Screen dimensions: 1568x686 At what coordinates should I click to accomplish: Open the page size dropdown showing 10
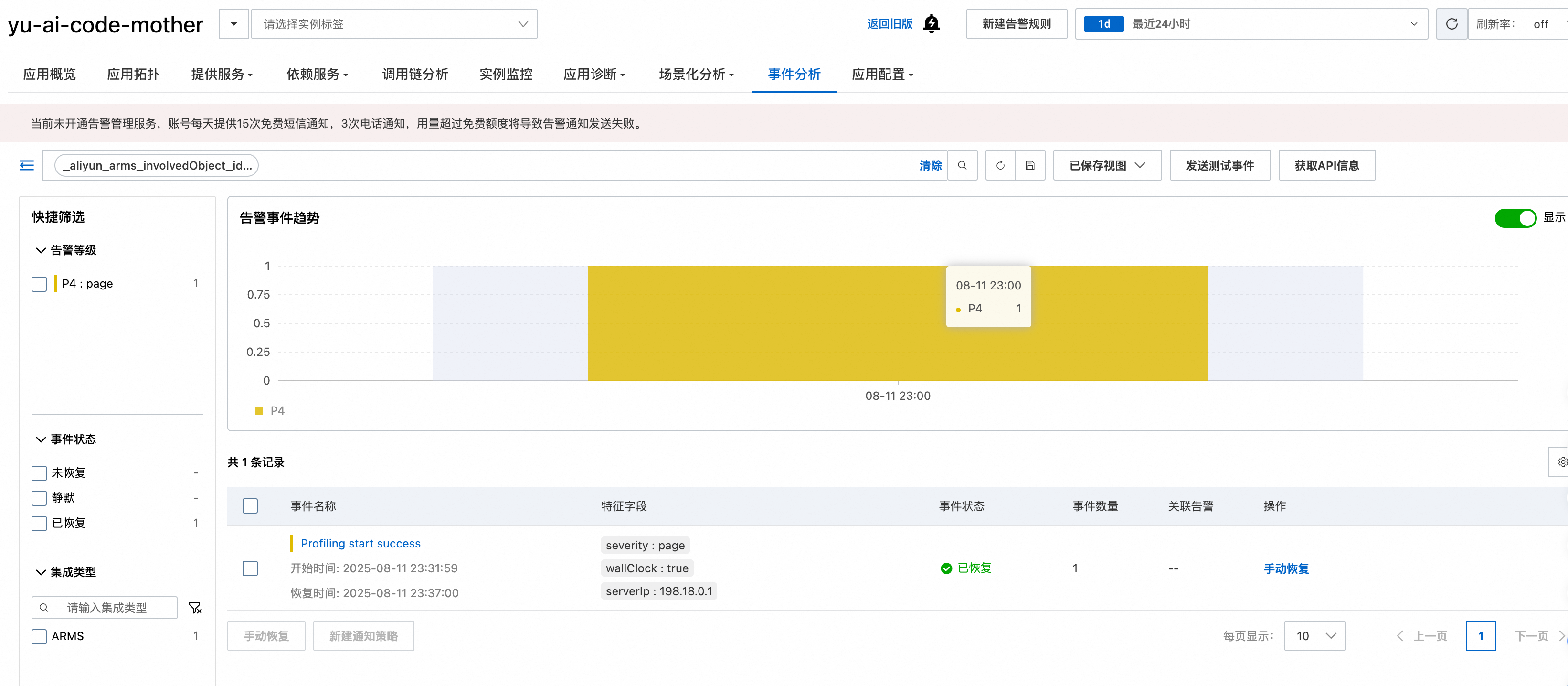tap(1314, 636)
